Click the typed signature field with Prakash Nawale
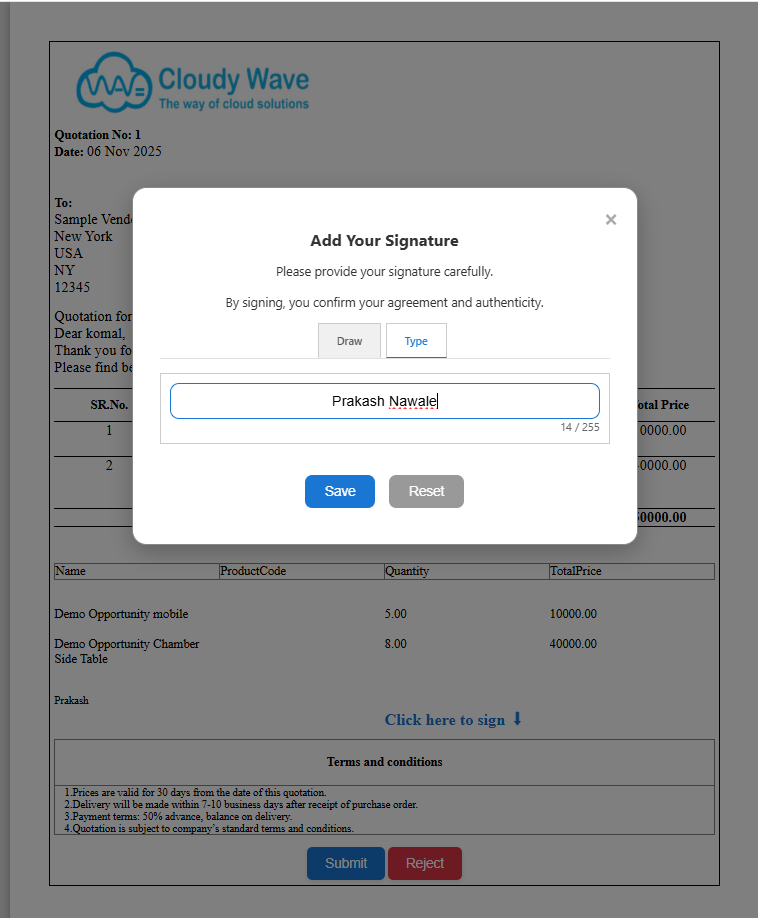 [x=385, y=401]
